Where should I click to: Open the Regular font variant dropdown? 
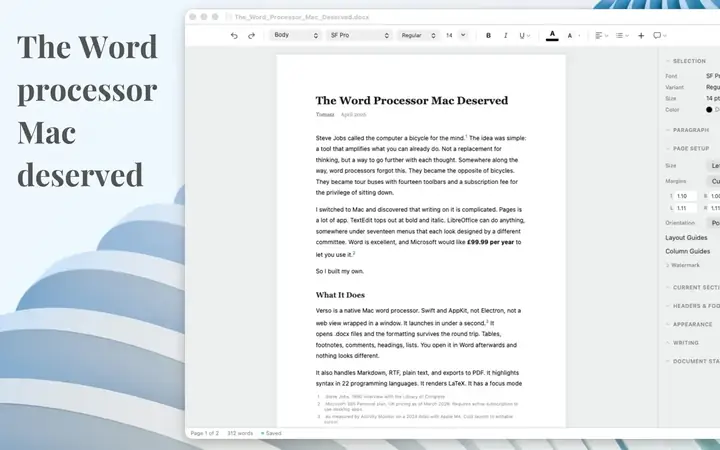(x=418, y=35)
